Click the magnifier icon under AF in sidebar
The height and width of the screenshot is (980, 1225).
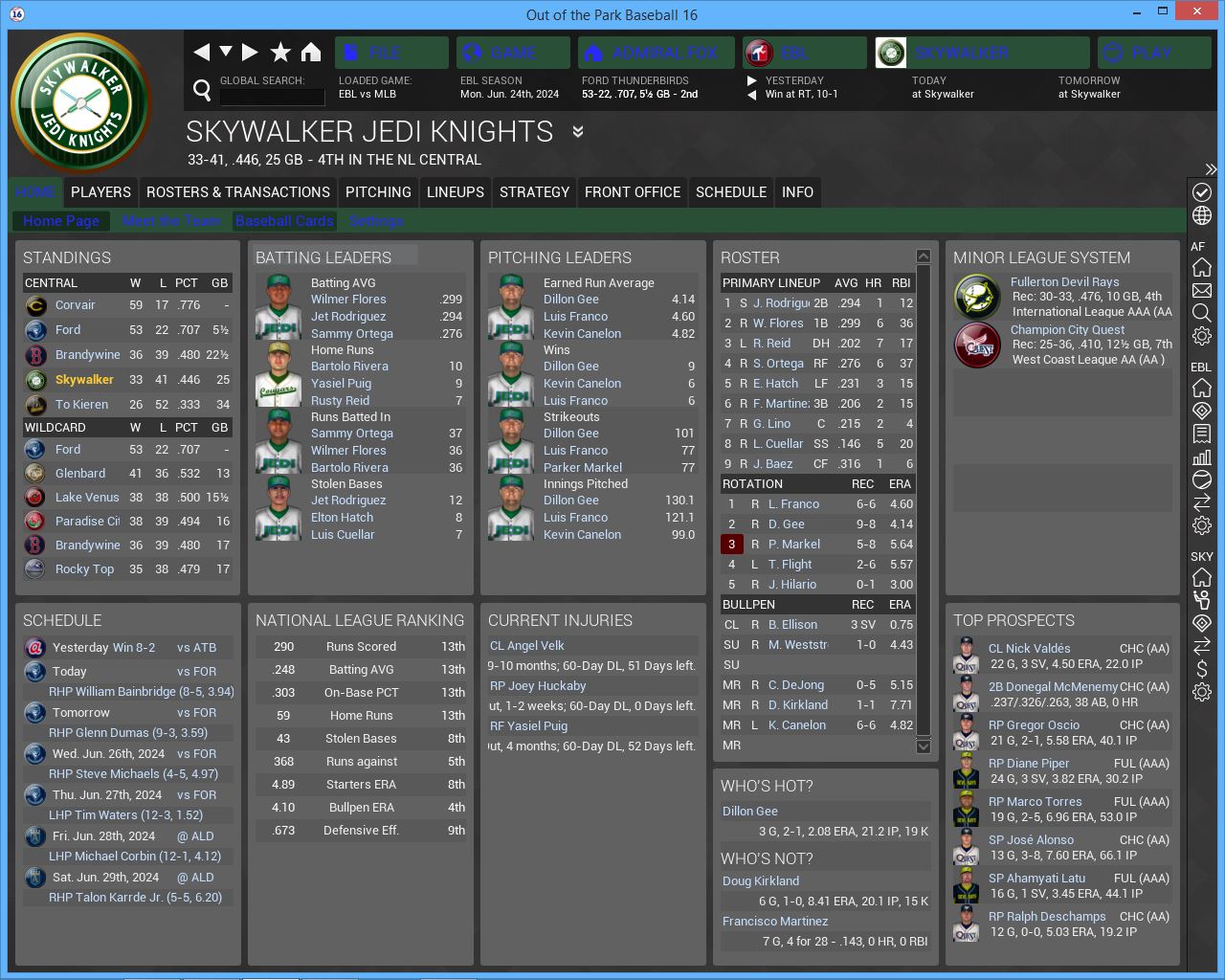click(x=1202, y=313)
